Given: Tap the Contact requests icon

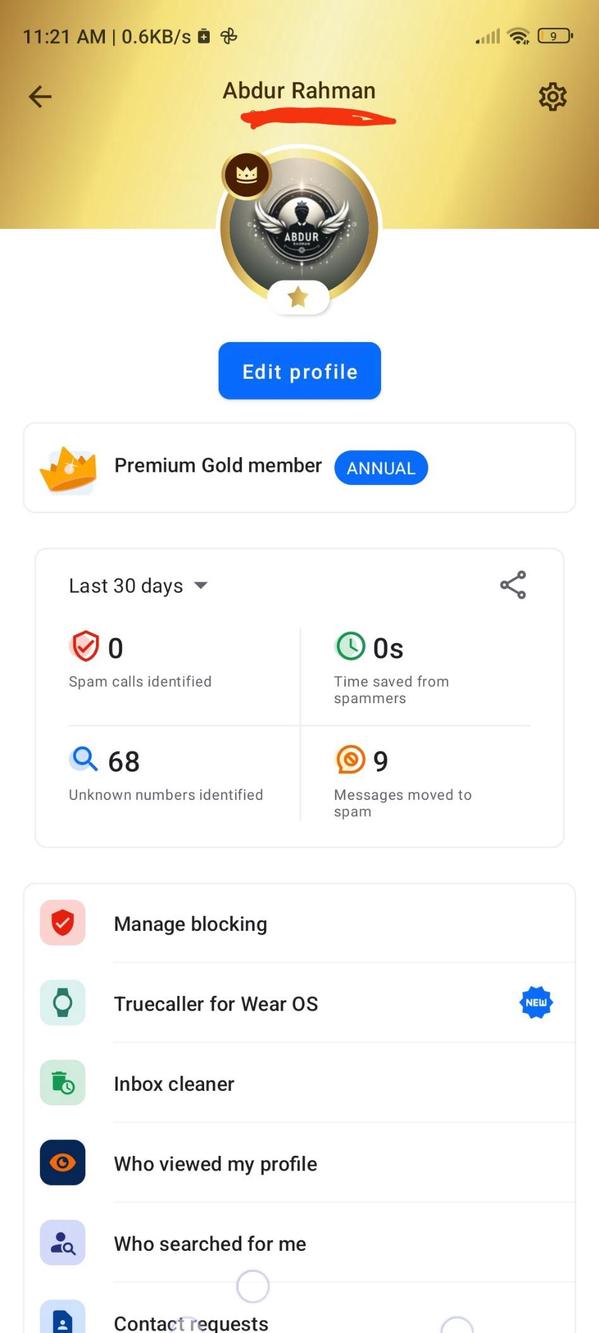Looking at the screenshot, I should [x=62, y=1320].
